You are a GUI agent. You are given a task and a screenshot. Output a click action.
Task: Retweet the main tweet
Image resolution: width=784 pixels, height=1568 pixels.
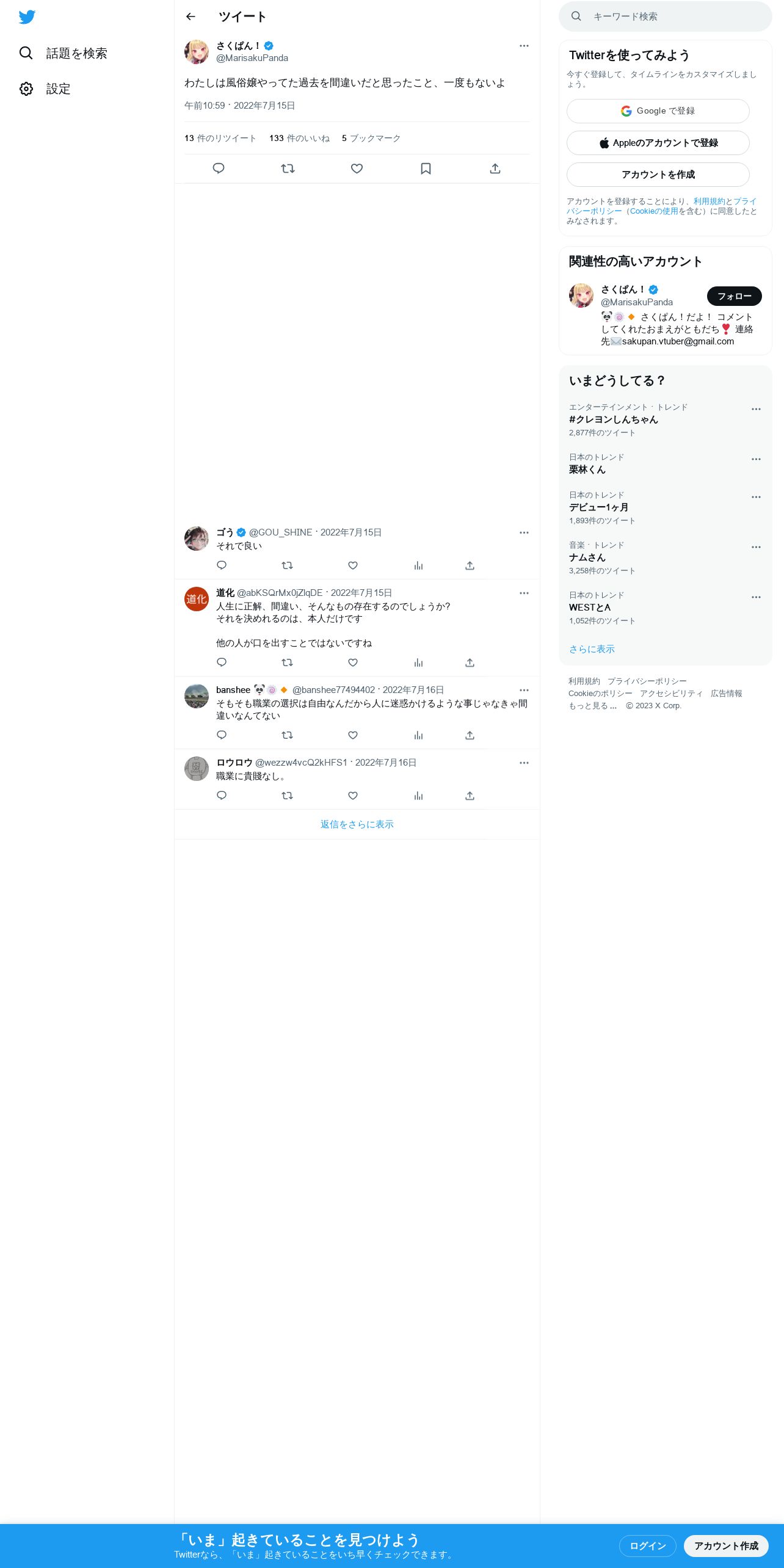point(288,169)
